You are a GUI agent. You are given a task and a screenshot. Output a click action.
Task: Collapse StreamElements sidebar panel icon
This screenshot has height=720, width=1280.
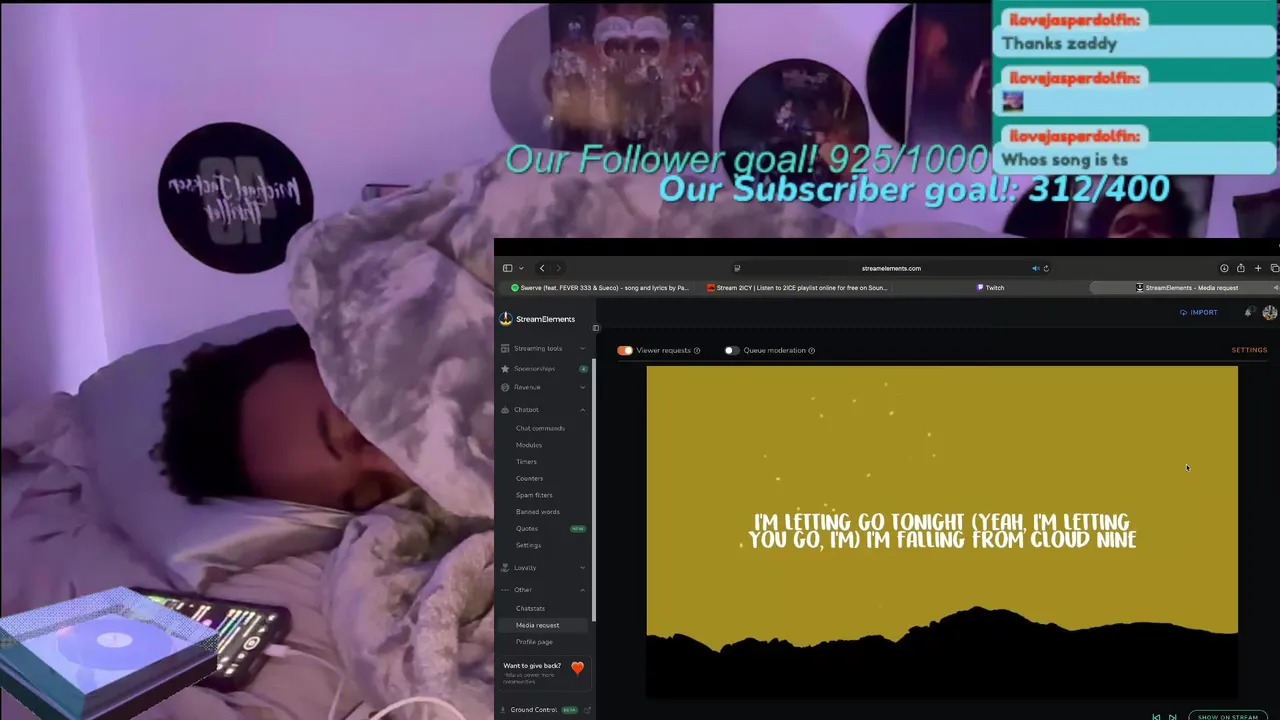click(x=595, y=328)
